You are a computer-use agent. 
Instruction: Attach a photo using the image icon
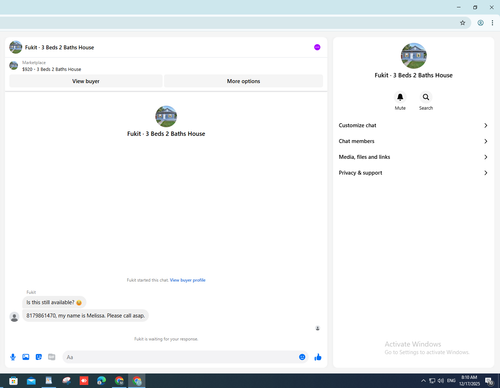(x=26, y=357)
